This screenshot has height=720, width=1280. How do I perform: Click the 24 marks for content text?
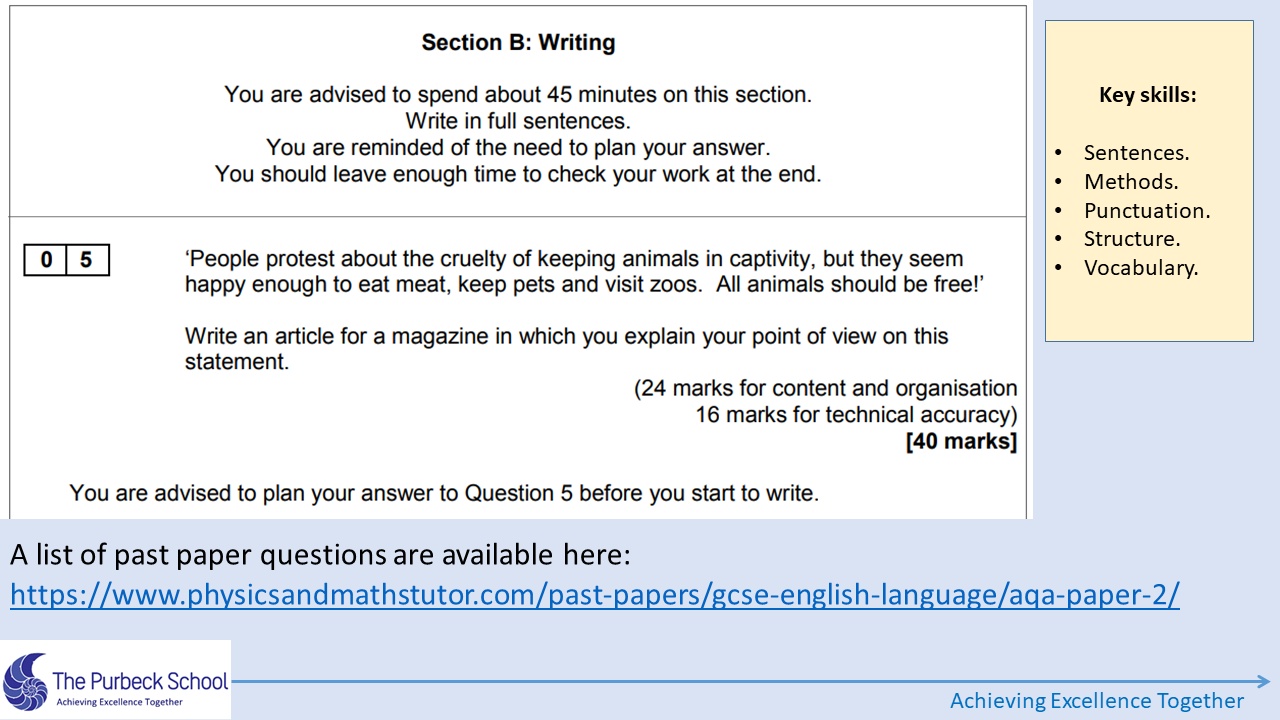(826, 389)
